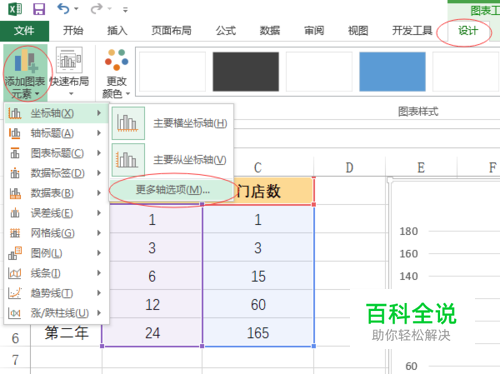The width and height of the screenshot is (500, 374).
Task: Switch to the 插入 tab
Action: coord(117,31)
